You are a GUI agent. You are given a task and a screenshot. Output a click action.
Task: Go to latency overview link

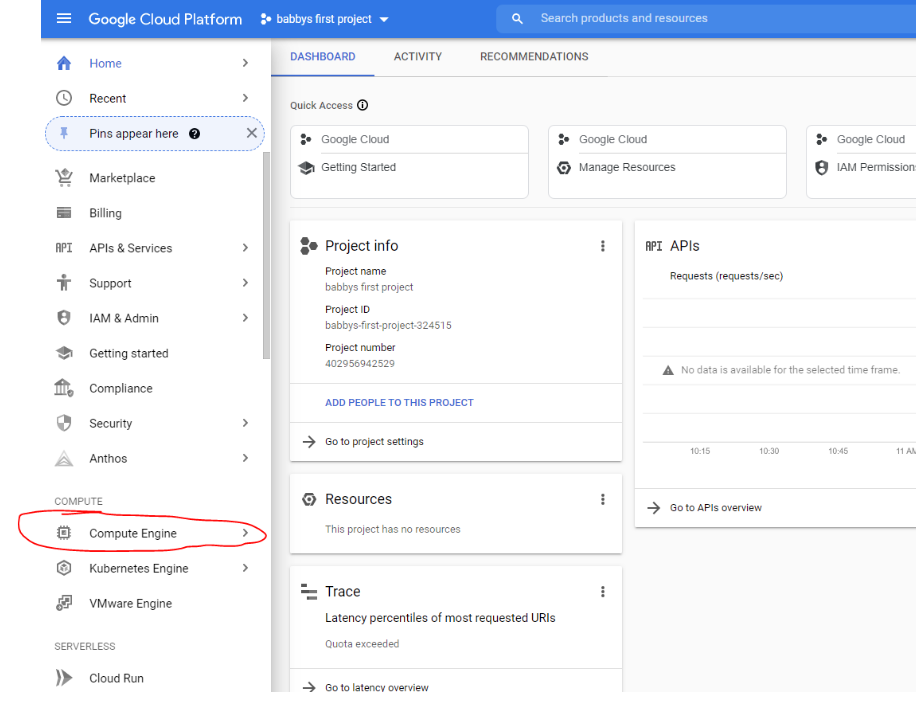tap(376, 687)
